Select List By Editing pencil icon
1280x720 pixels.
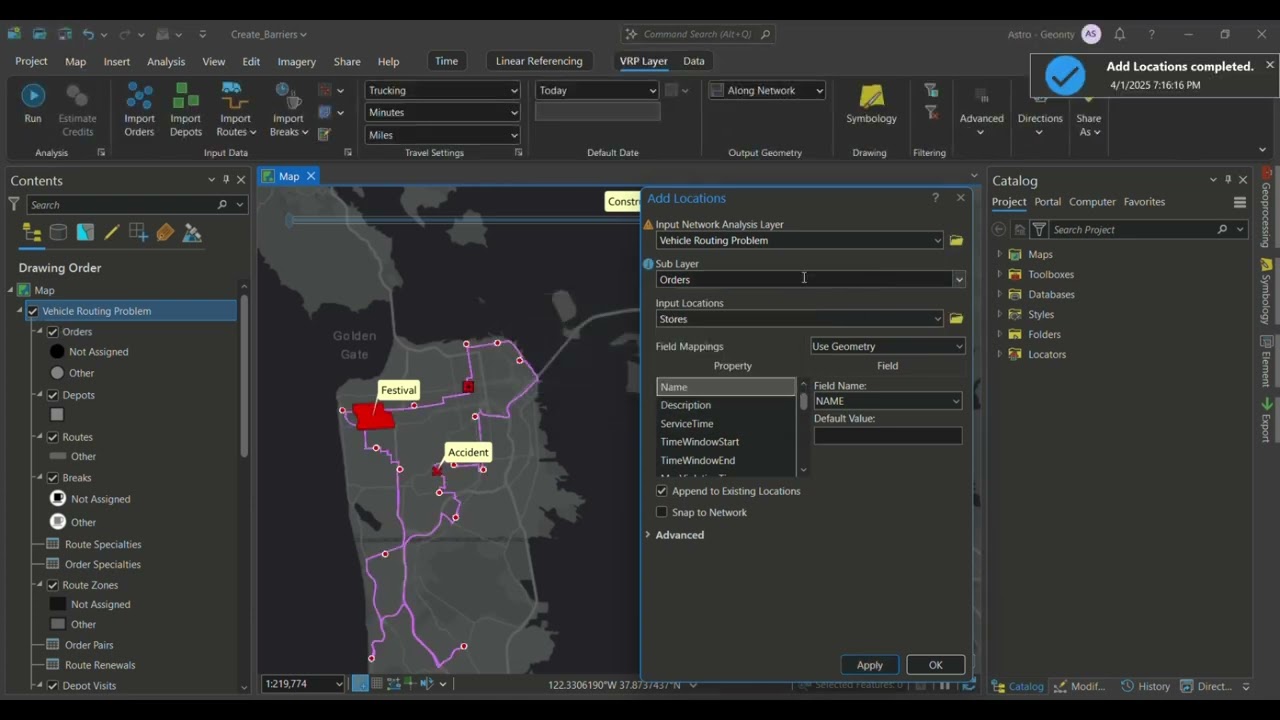click(x=111, y=233)
